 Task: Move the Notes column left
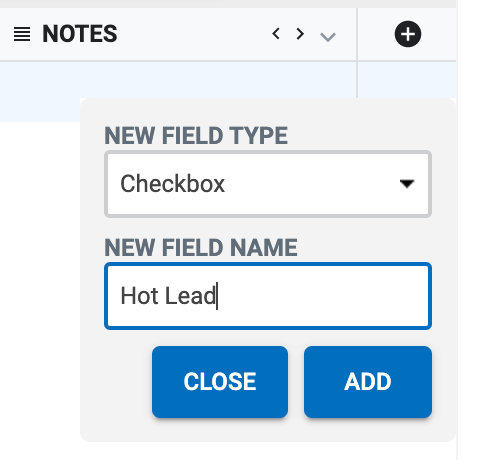(x=276, y=34)
